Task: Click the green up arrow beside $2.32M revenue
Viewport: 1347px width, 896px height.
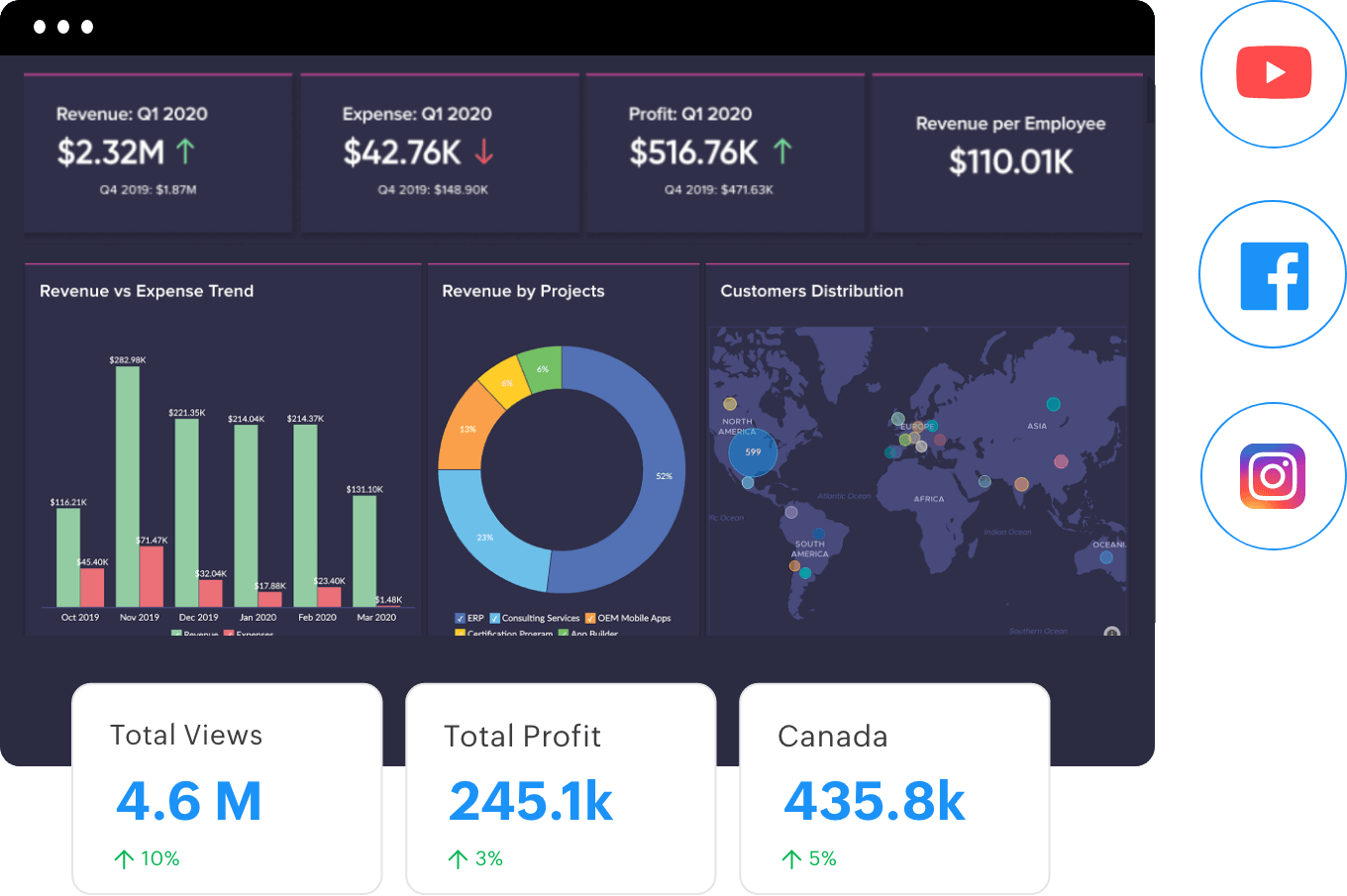Action: click(185, 151)
